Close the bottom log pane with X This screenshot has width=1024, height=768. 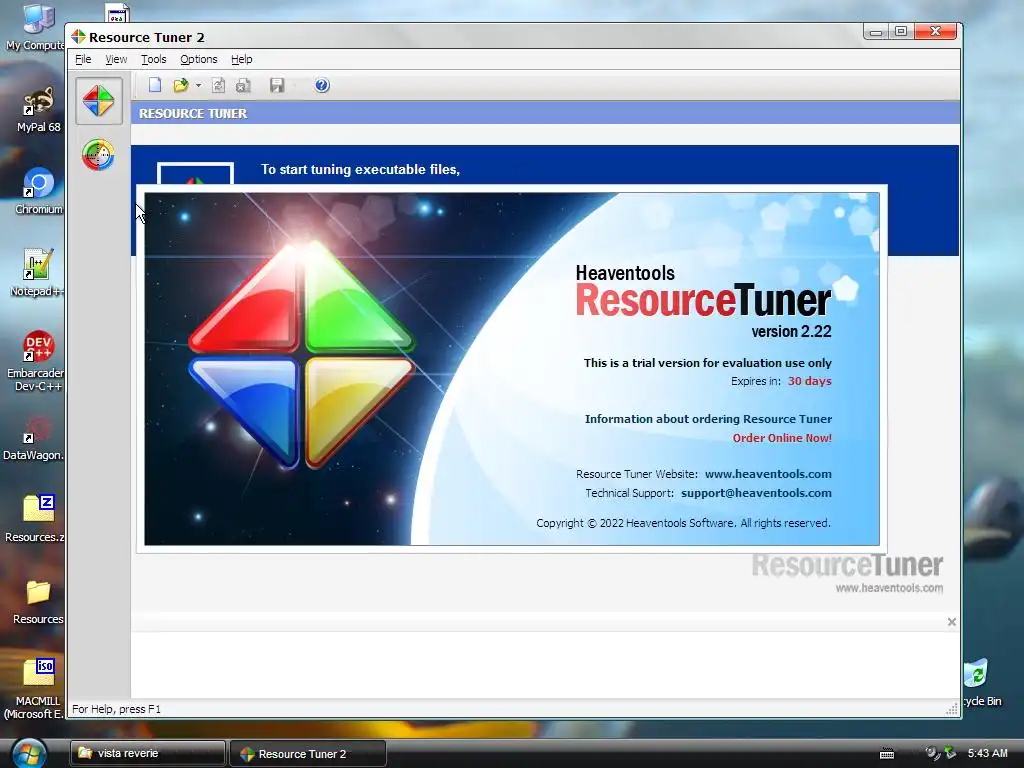(x=952, y=622)
